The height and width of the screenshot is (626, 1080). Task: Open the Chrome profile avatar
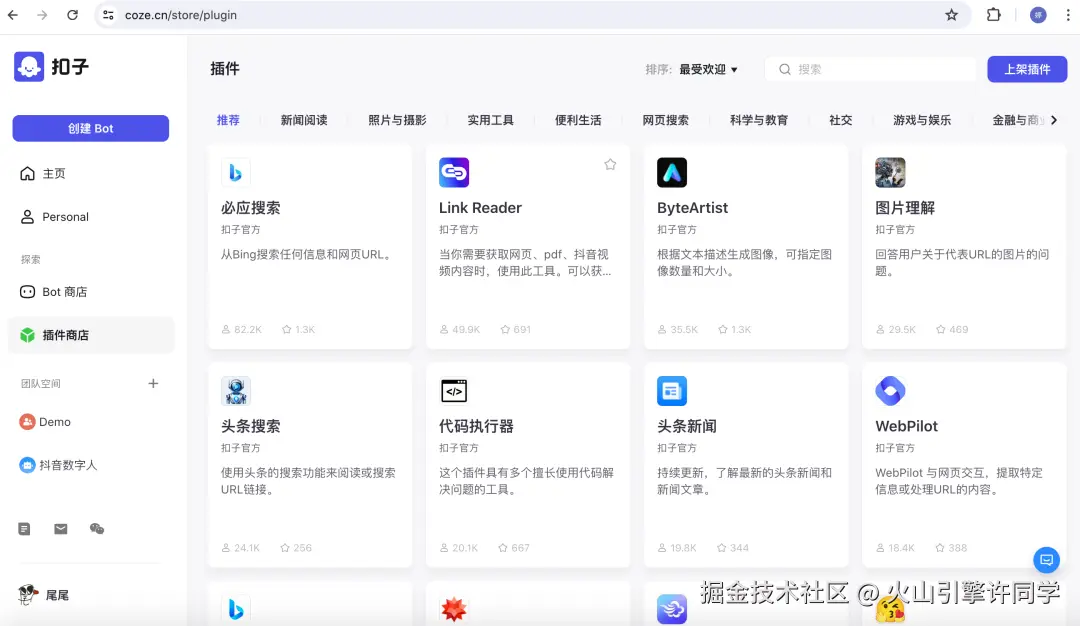1038,15
